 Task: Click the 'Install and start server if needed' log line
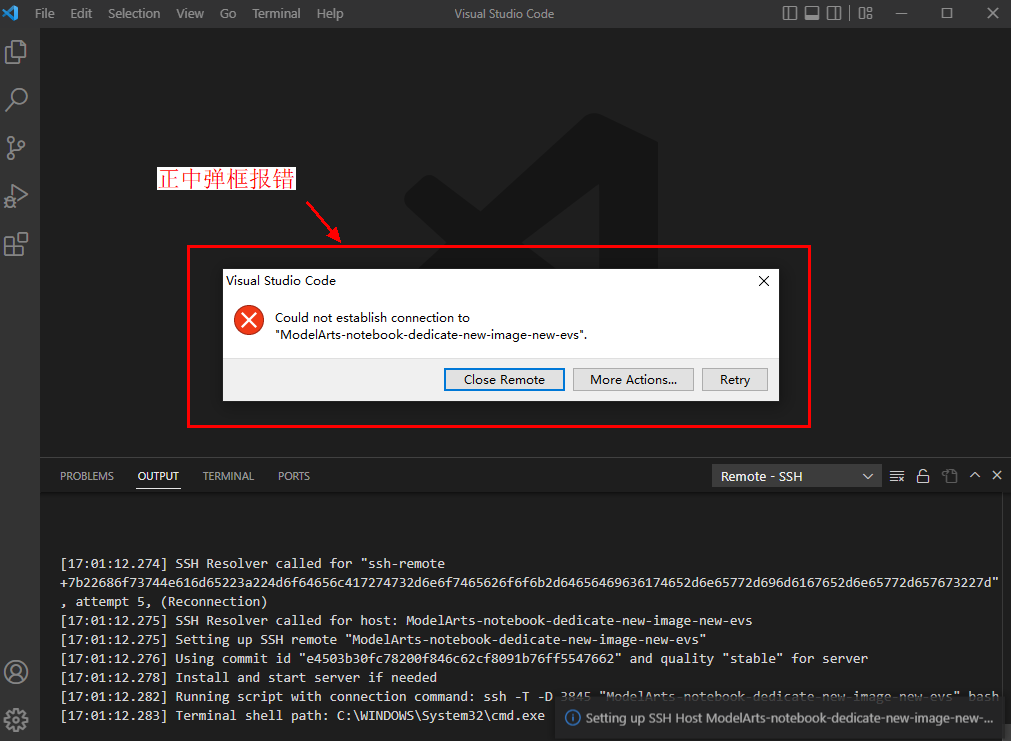[x=248, y=678]
